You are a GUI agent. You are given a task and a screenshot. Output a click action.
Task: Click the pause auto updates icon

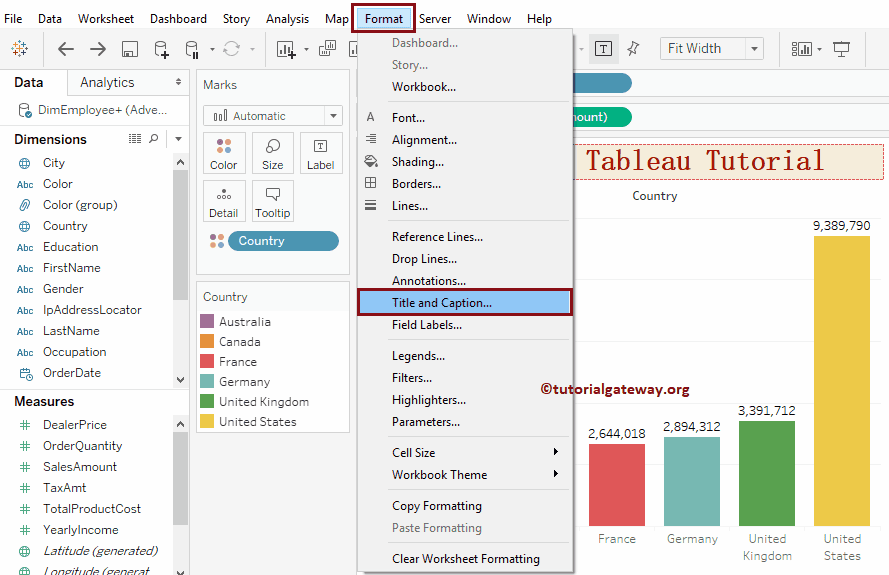192,49
